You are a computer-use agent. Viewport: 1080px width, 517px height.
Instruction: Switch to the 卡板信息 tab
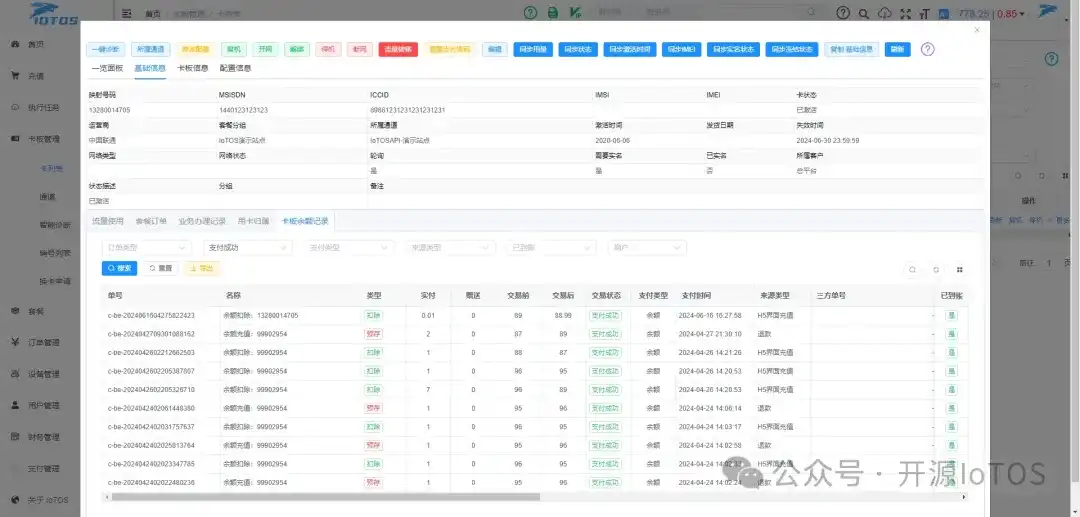point(193,69)
